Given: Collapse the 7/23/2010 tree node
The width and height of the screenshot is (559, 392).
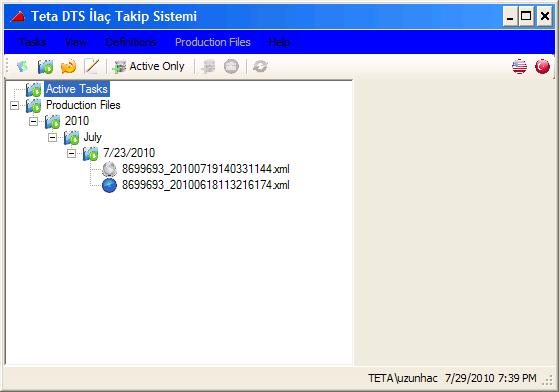Looking at the screenshot, I should 71,154.
